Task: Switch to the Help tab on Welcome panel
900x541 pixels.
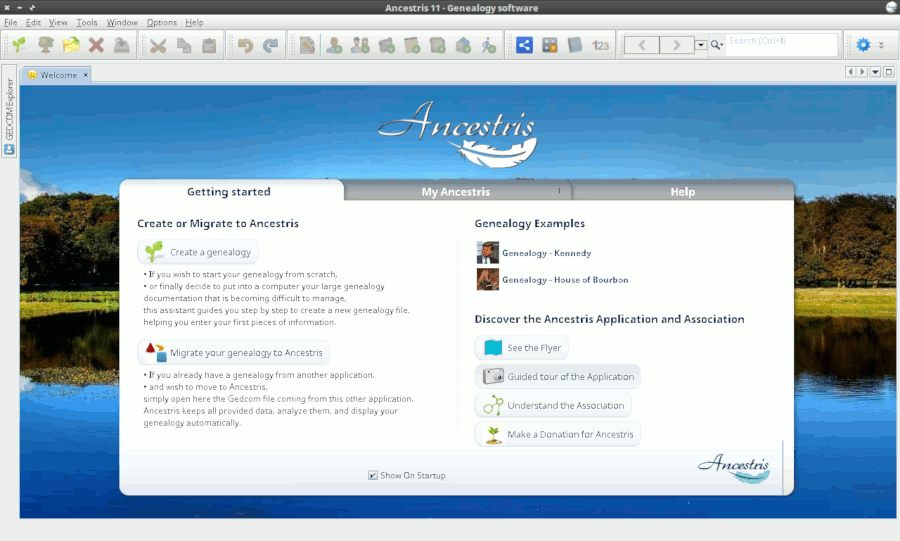Action: coord(682,191)
